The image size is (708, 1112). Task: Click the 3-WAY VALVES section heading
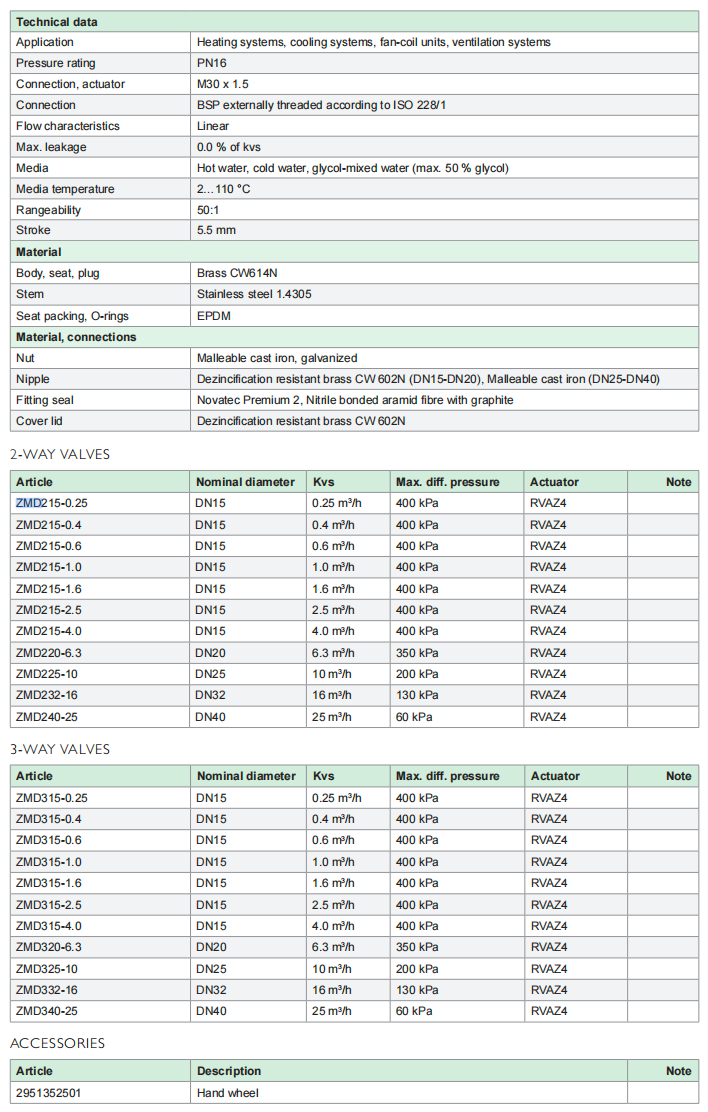(60, 749)
